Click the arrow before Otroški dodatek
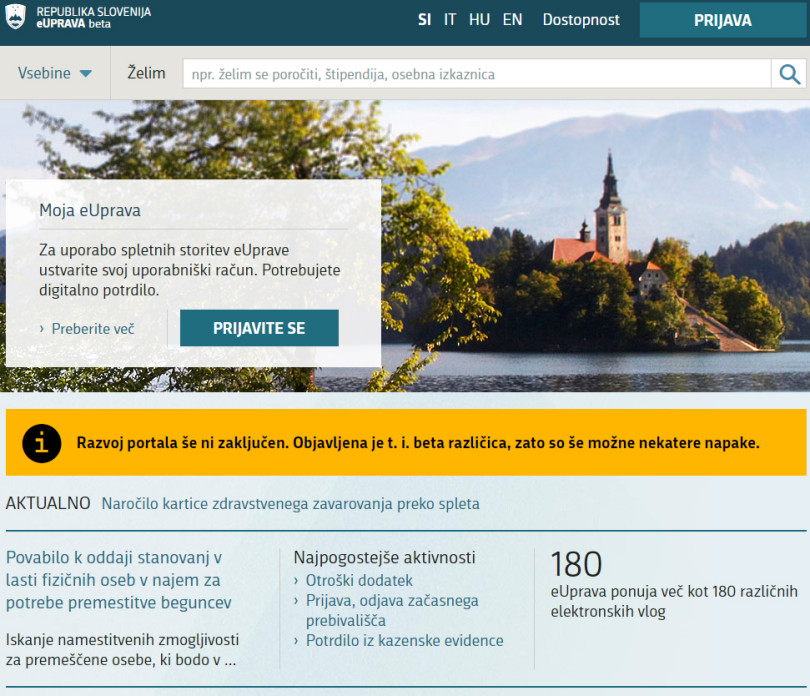Image resolution: width=810 pixels, height=696 pixels. (x=296, y=578)
